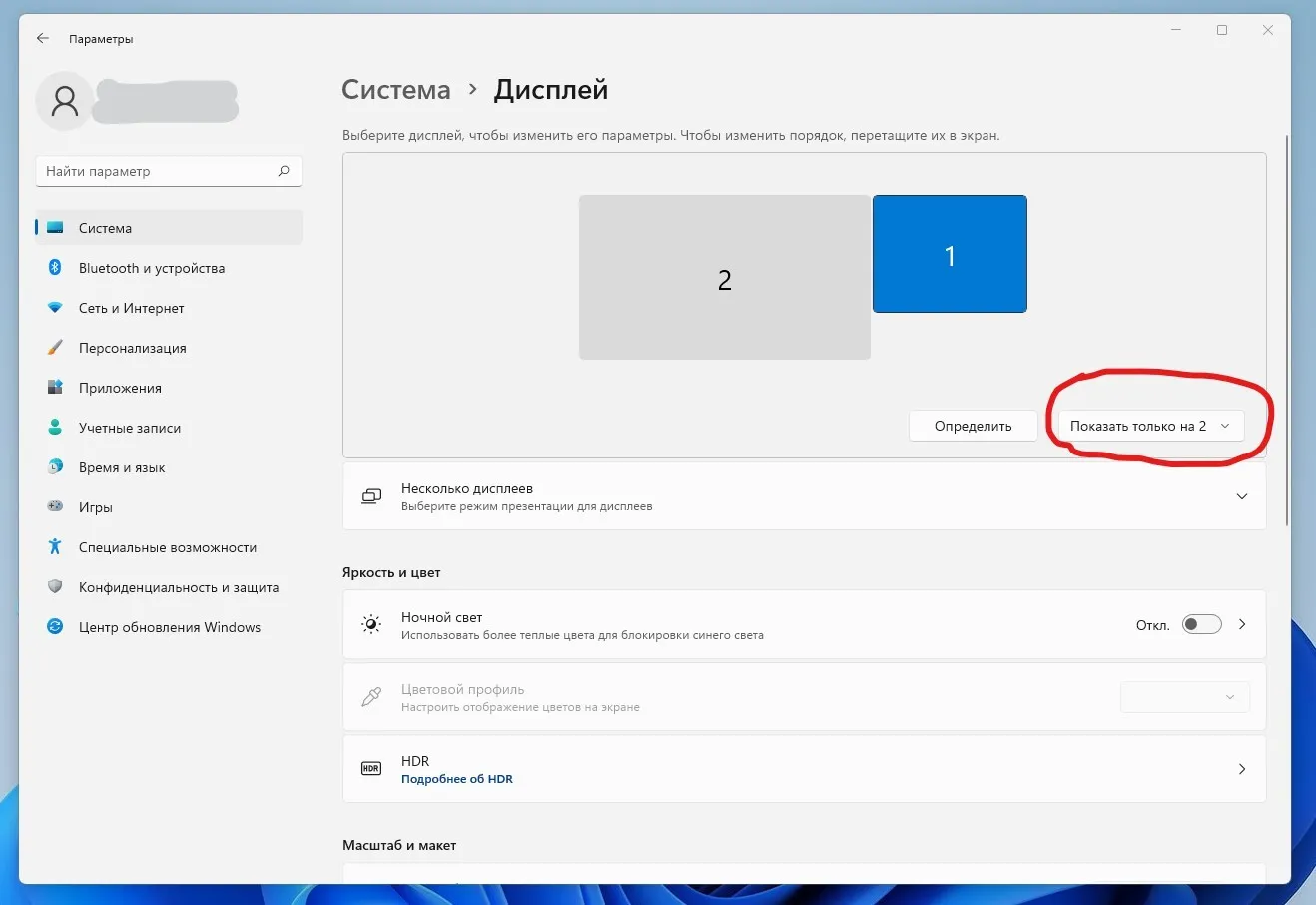Click the accessibility figure icon for Специальные возможности
This screenshot has width=1316, height=905.
click(55, 547)
